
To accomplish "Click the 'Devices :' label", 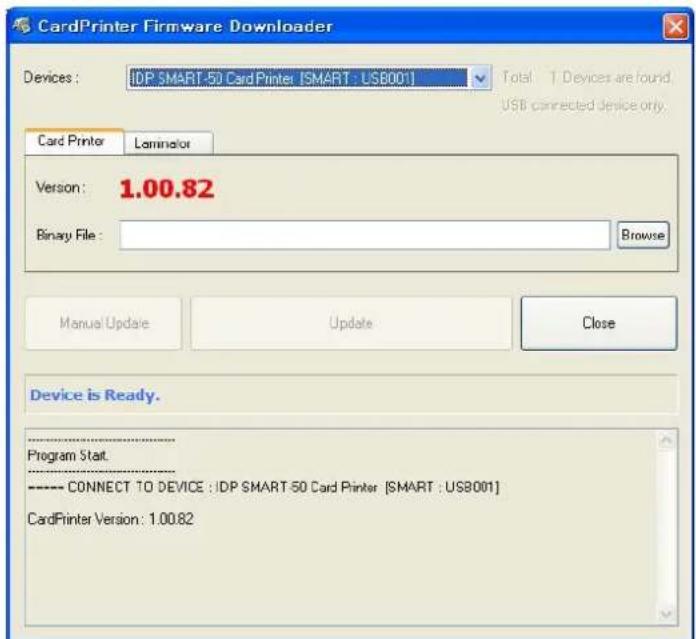I will (51, 78).
